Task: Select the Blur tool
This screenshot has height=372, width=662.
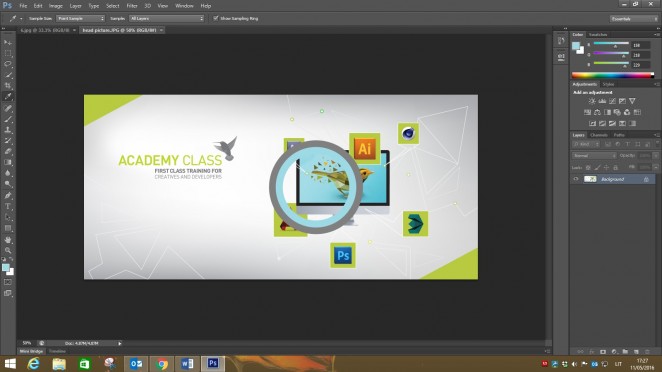Action: click(x=8, y=173)
